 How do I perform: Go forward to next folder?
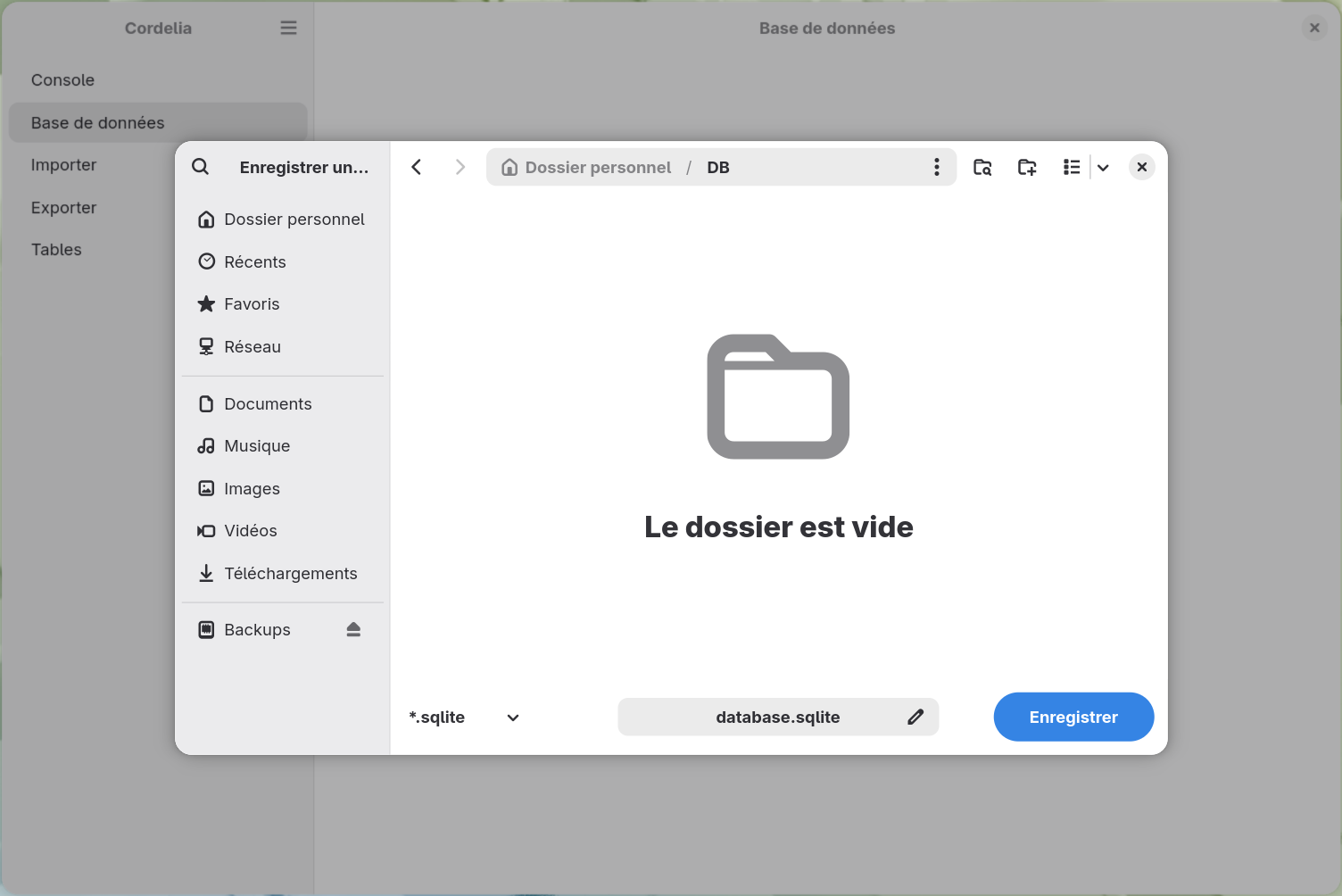(x=460, y=167)
